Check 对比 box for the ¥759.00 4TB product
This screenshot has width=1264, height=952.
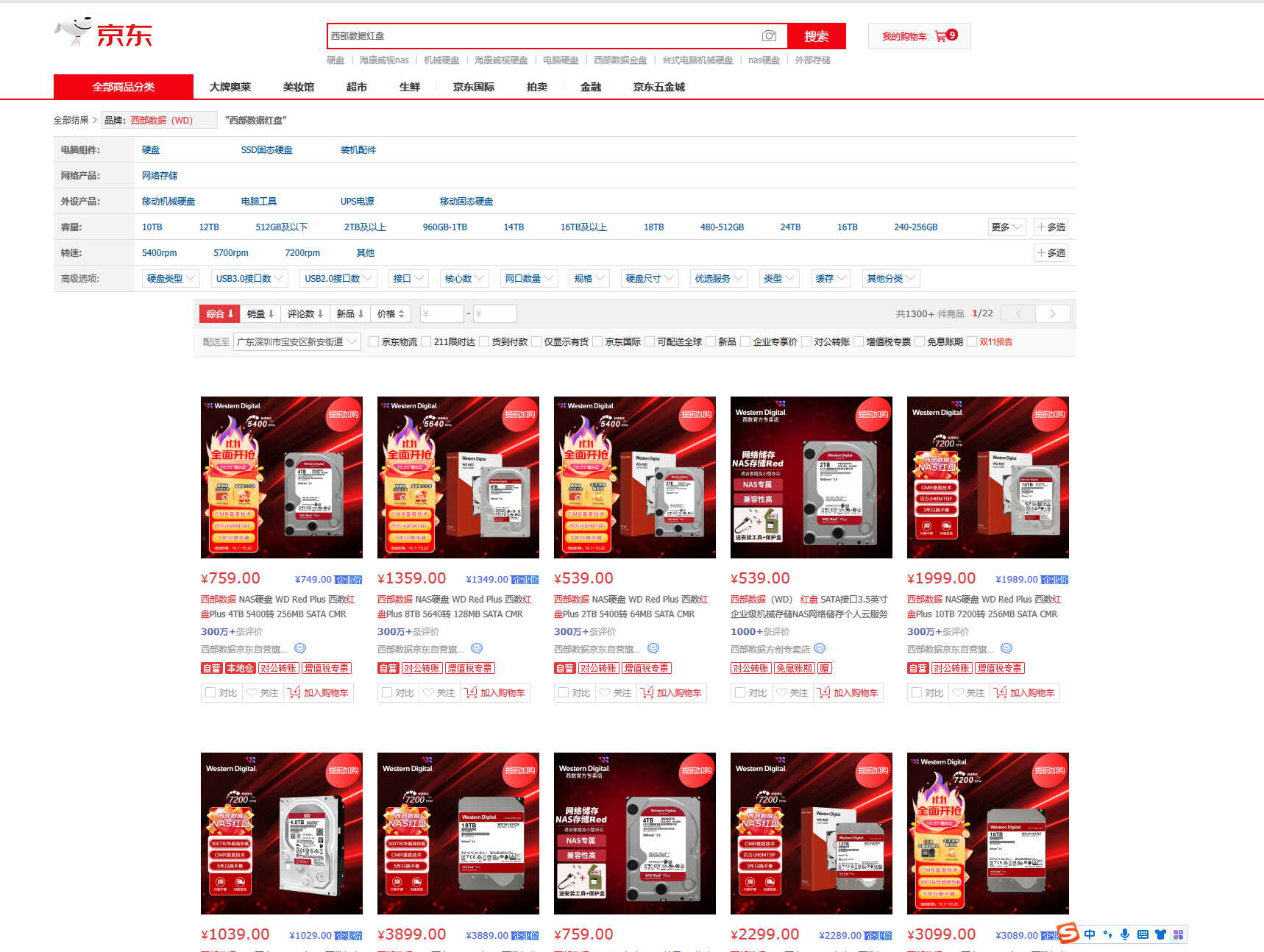pyautogui.click(x=210, y=692)
